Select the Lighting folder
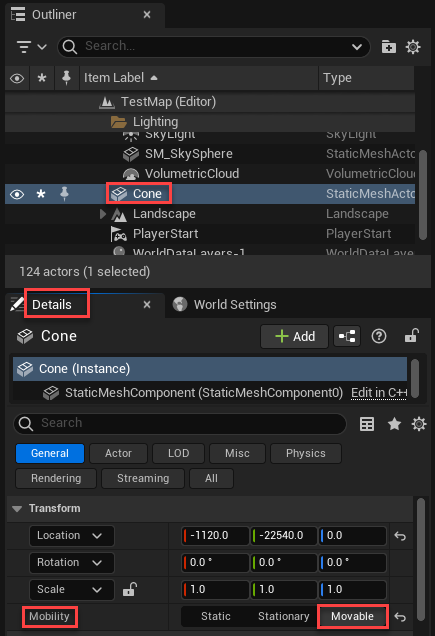The height and width of the screenshot is (636, 435). [x=210, y=122]
